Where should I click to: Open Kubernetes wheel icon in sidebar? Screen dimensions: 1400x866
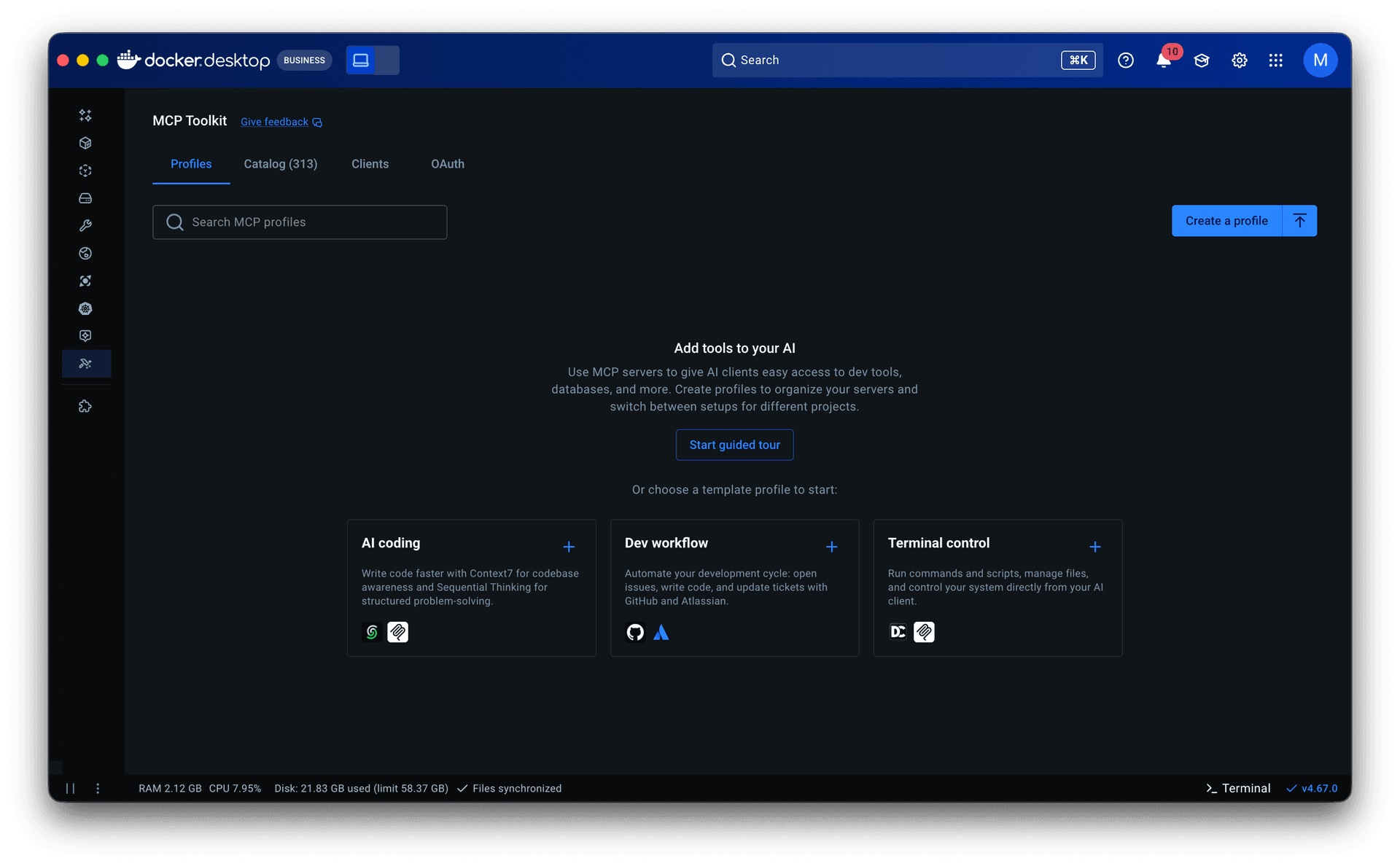pyautogui.click(x=85, y=308)
